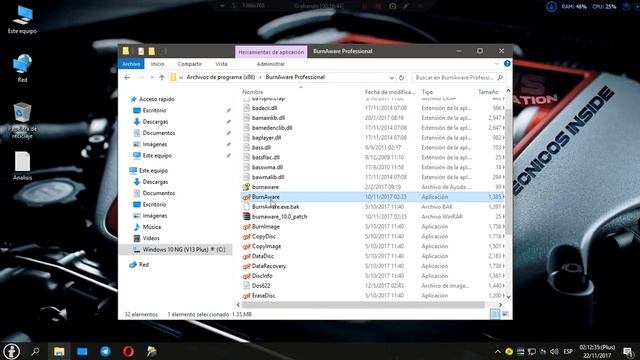Go up one folder level arrow
This screenshot has width=640, height=360.
click(162, 77)
